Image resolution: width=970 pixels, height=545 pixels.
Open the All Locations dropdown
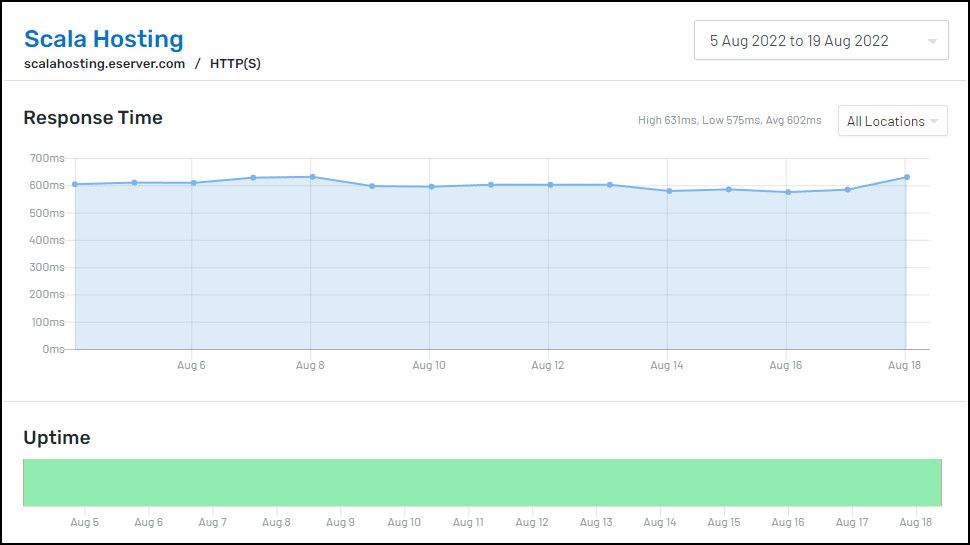(893, 121)
